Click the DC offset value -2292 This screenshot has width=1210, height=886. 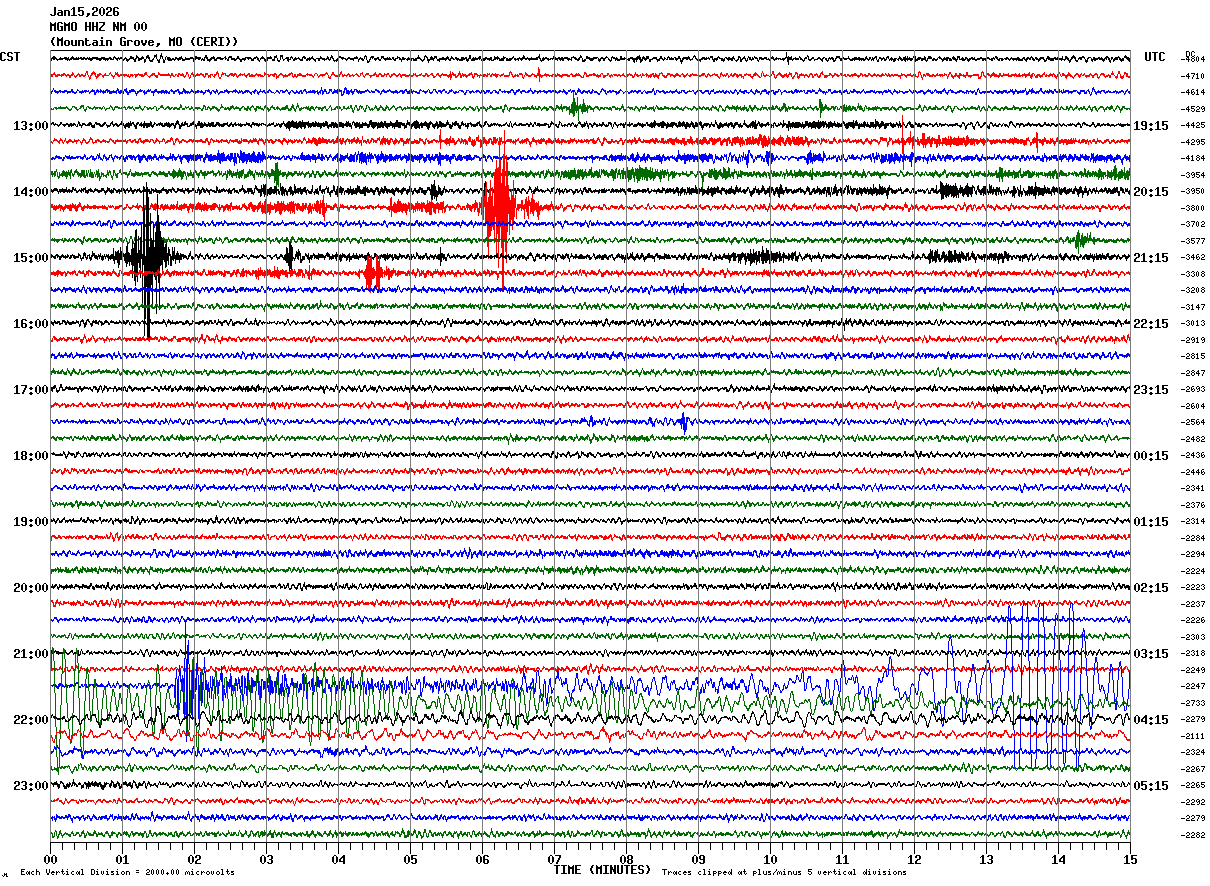click(x=1194, y=802)
